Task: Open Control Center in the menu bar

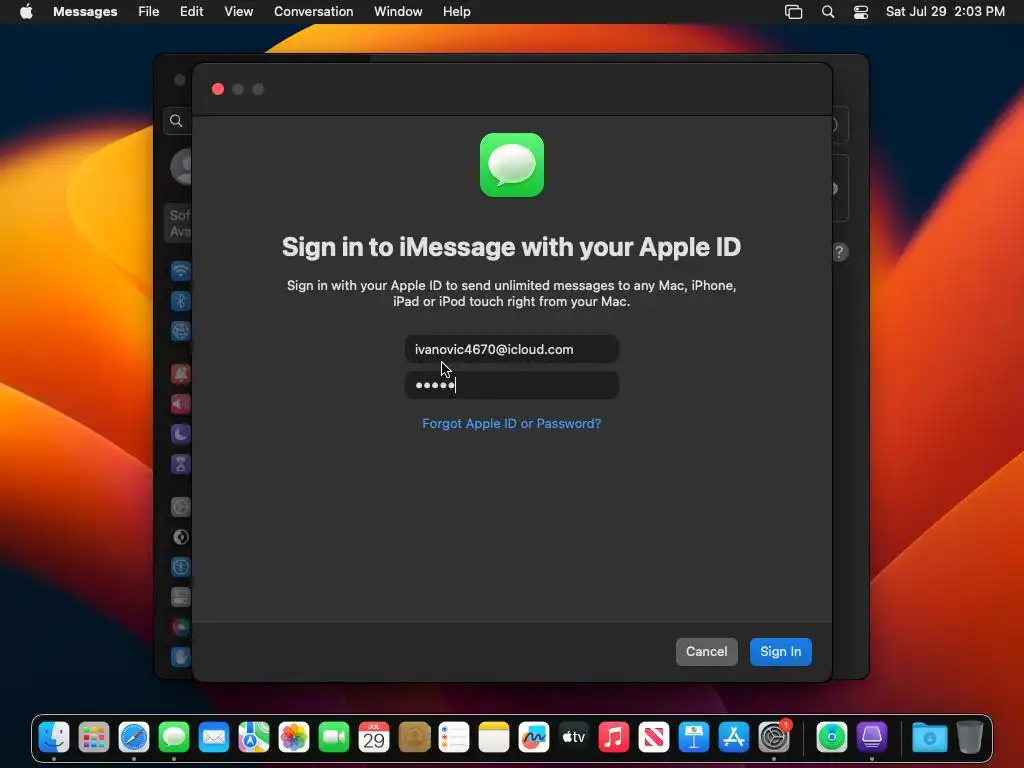Action: [861, 12]
